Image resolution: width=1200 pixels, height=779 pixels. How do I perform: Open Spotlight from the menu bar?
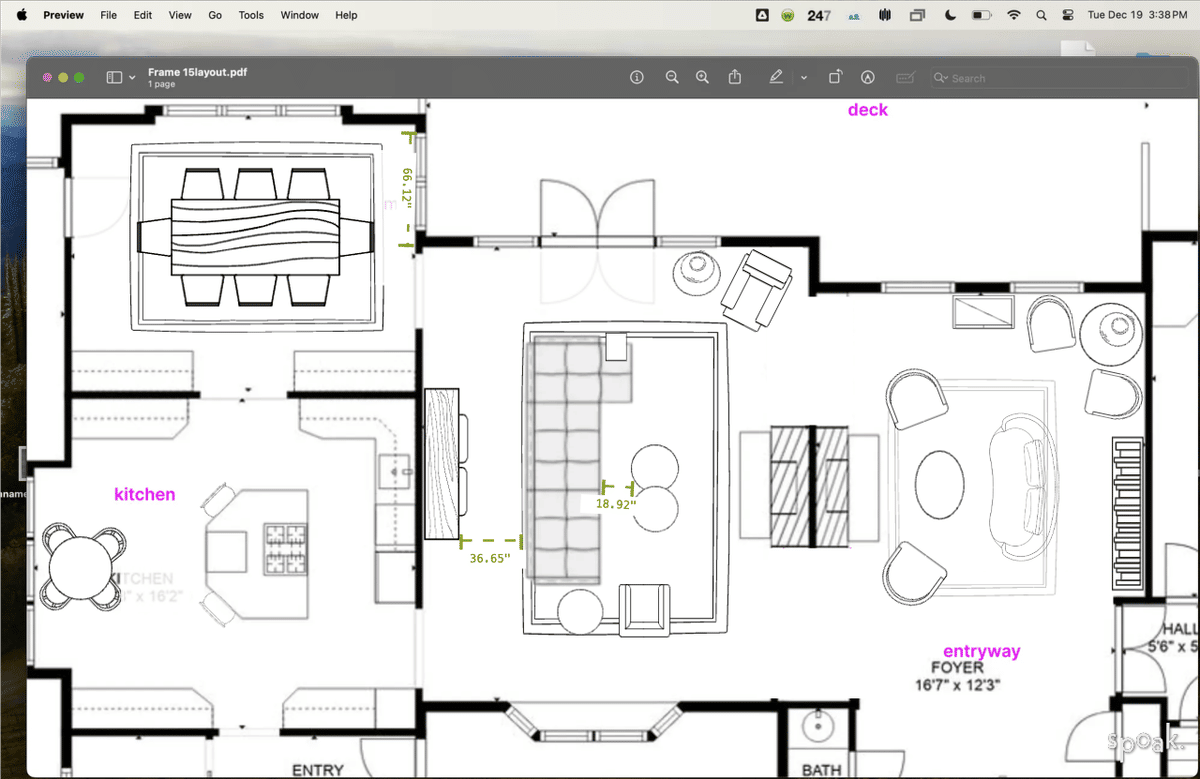click(x=1041, y=15)
